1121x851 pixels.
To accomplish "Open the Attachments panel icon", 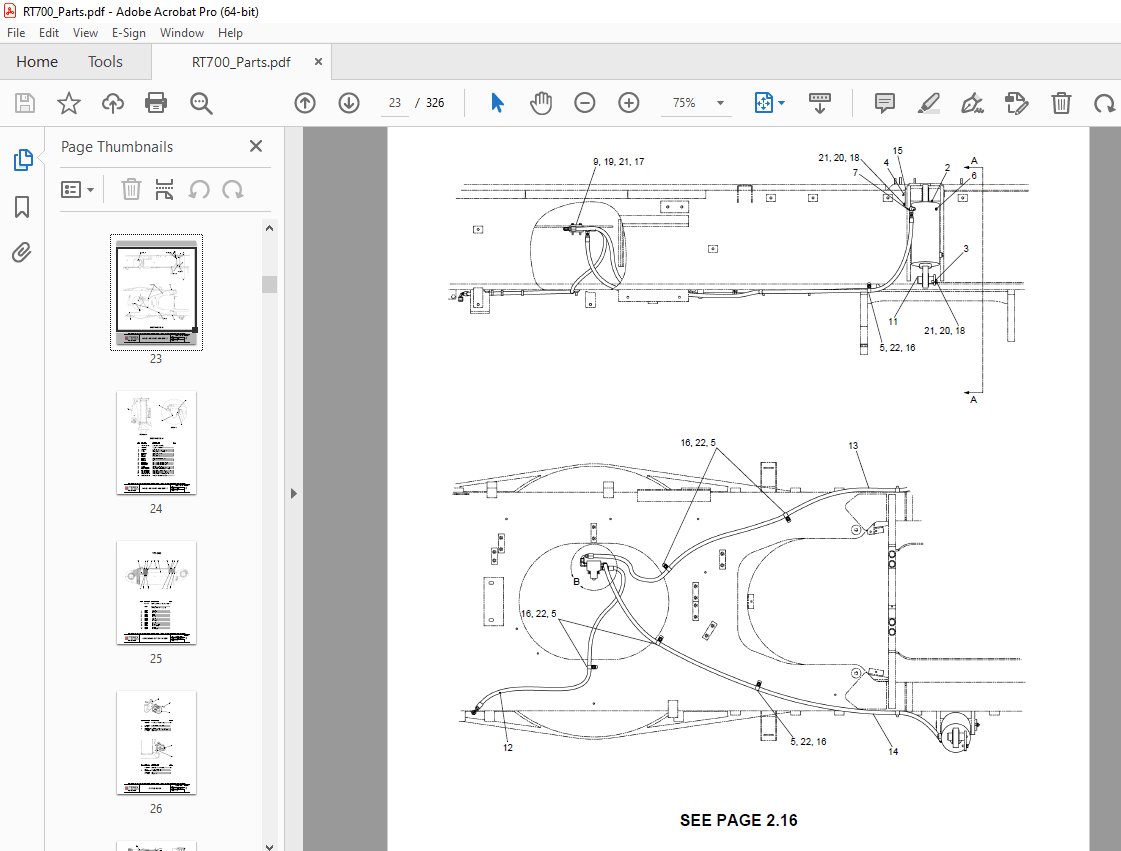I will [22, 252].
